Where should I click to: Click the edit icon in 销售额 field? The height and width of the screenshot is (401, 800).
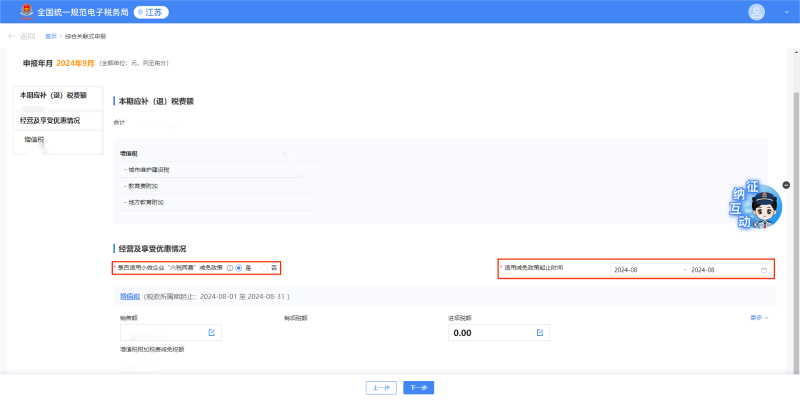212,333
